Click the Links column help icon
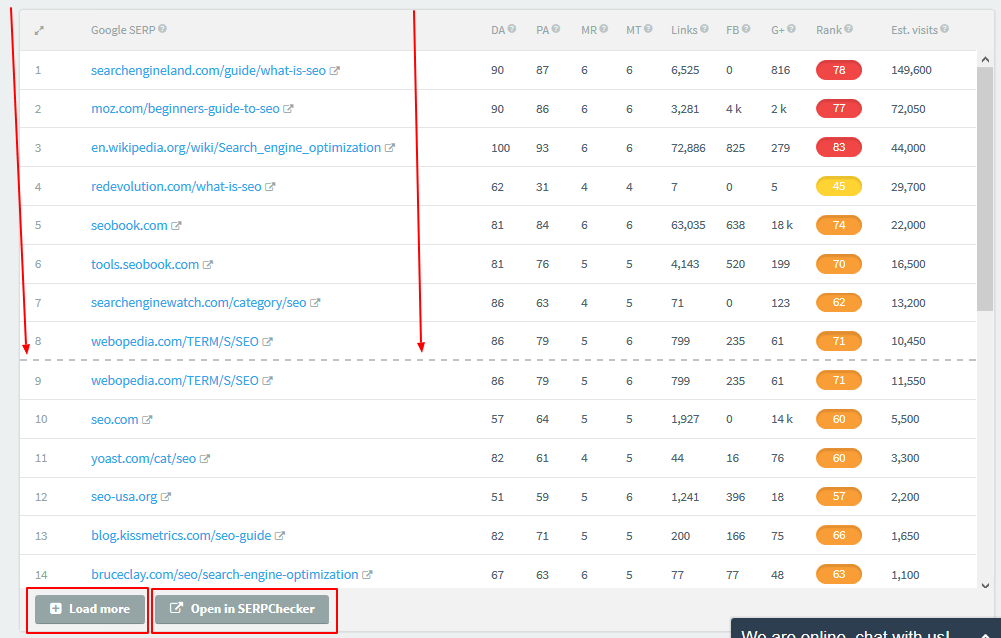The height and width of the screenshot is (638, 1001). (704, 29)
